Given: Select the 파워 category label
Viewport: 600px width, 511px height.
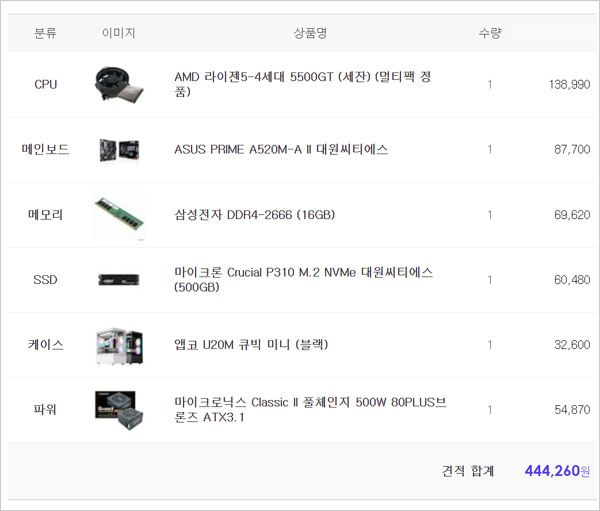Looking at the screenshot, I should tap(45, 410).
